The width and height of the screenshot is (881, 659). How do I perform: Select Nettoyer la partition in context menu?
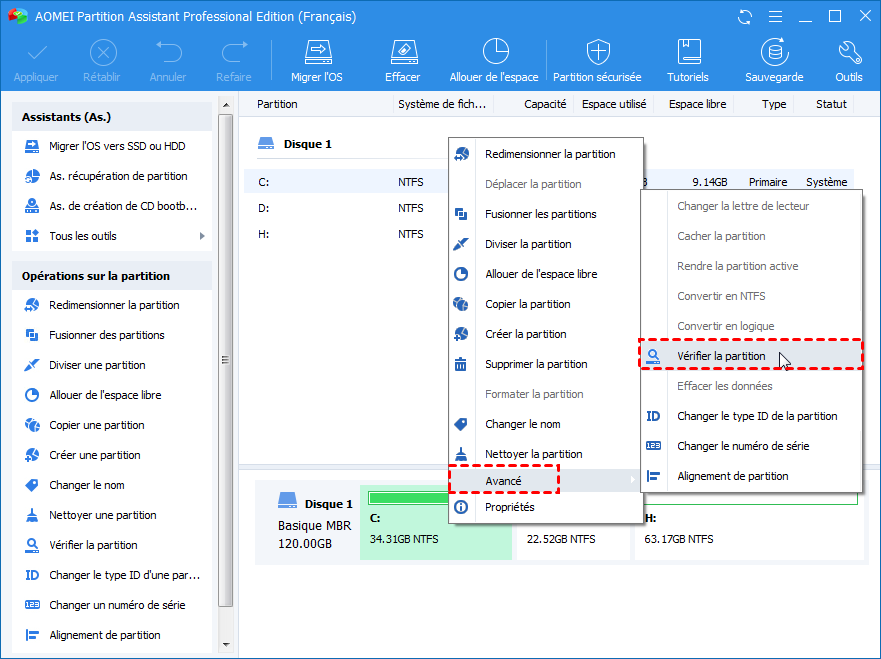[x=545, y=454]
